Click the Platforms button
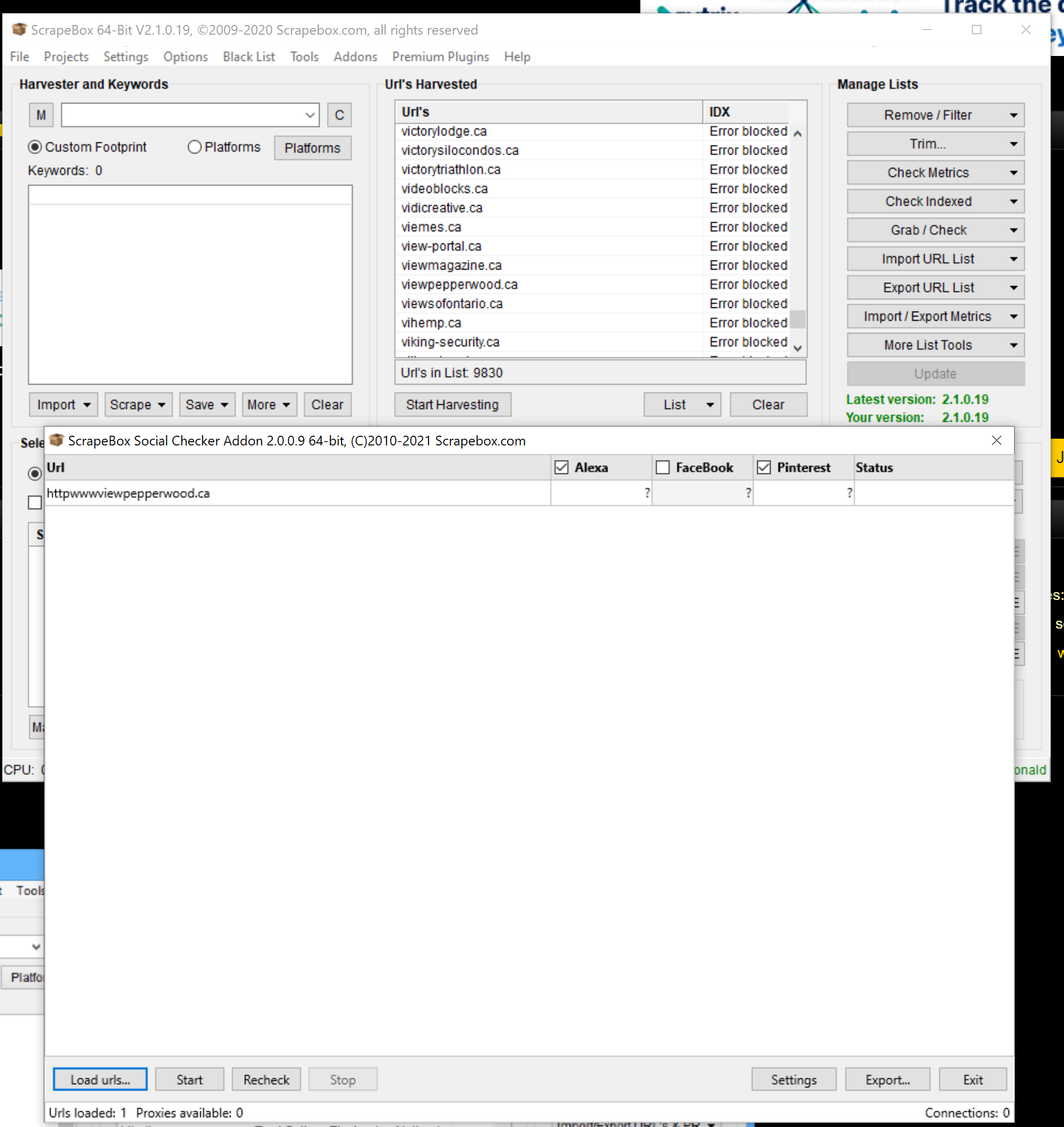1064x1127 pixels. coord(312,148)
